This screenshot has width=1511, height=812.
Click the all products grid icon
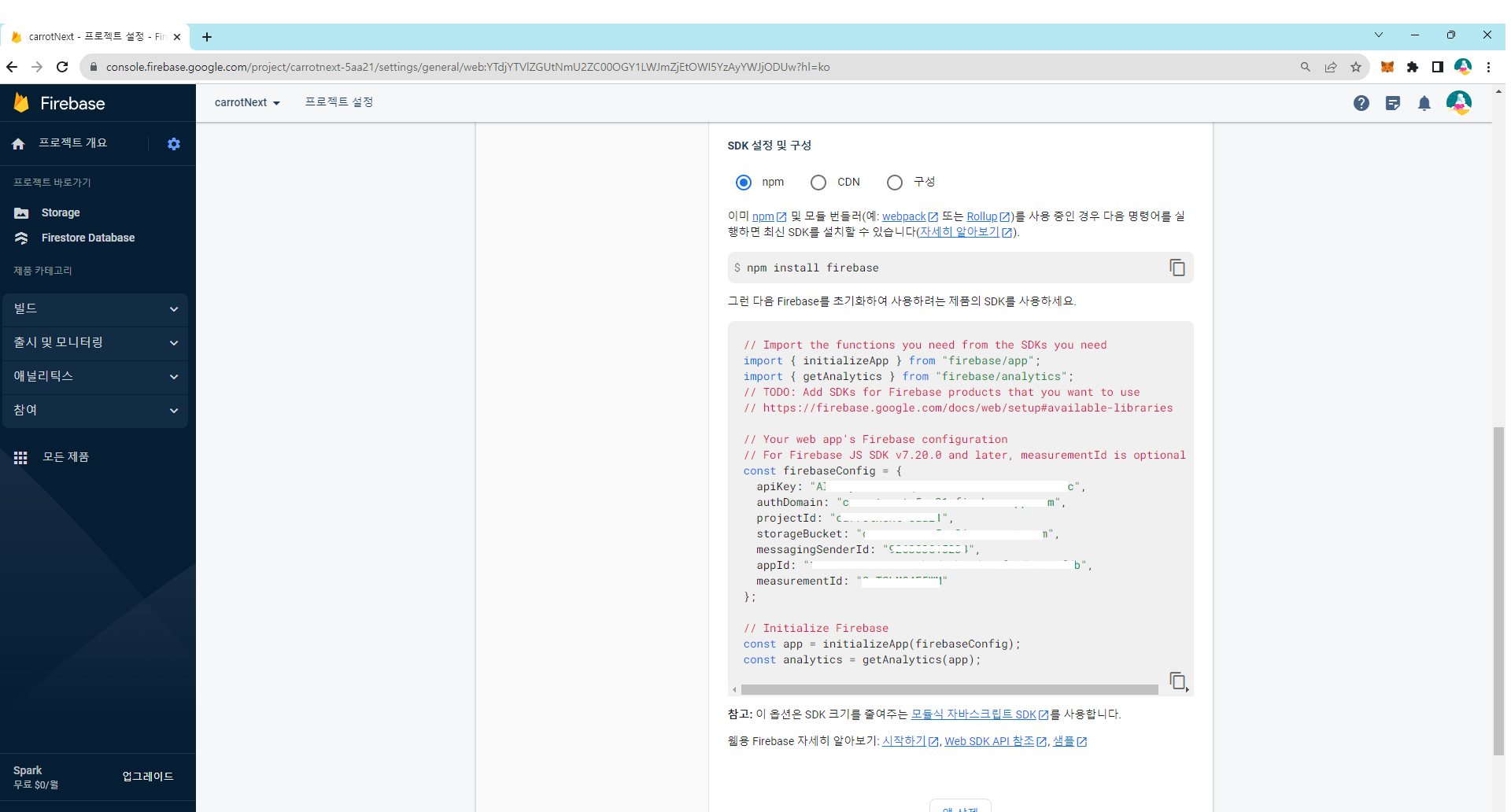pyautogui.click(x=20, y=457)
